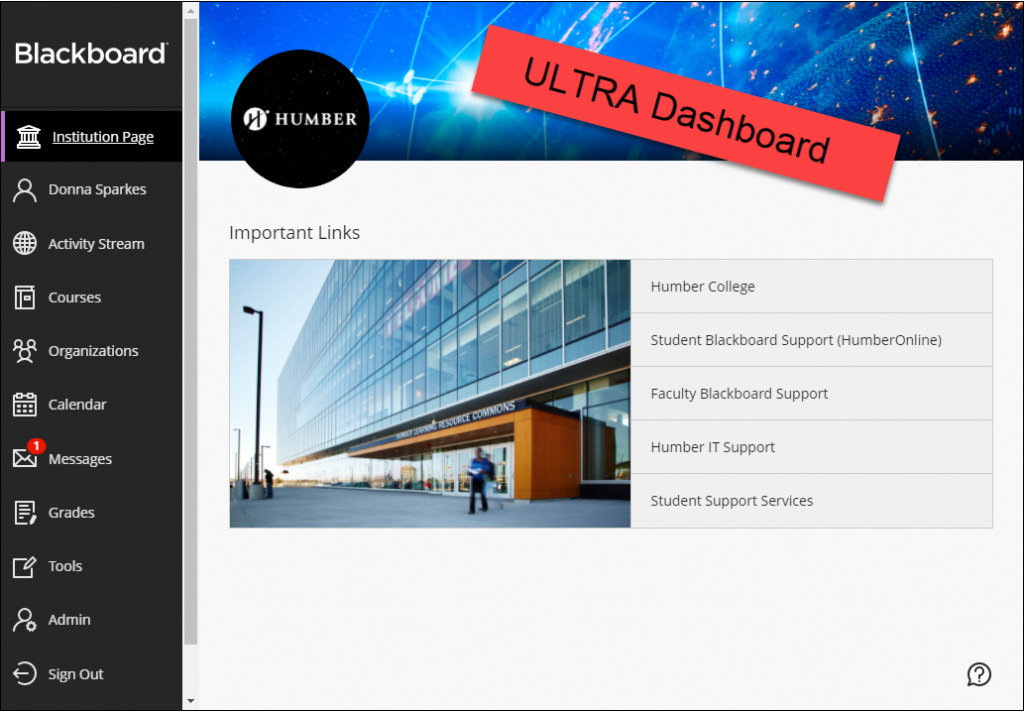Viewport: 1024px width, 711px height.
Task: Click the Institution Page building icon
Action: tap(28, 136)
